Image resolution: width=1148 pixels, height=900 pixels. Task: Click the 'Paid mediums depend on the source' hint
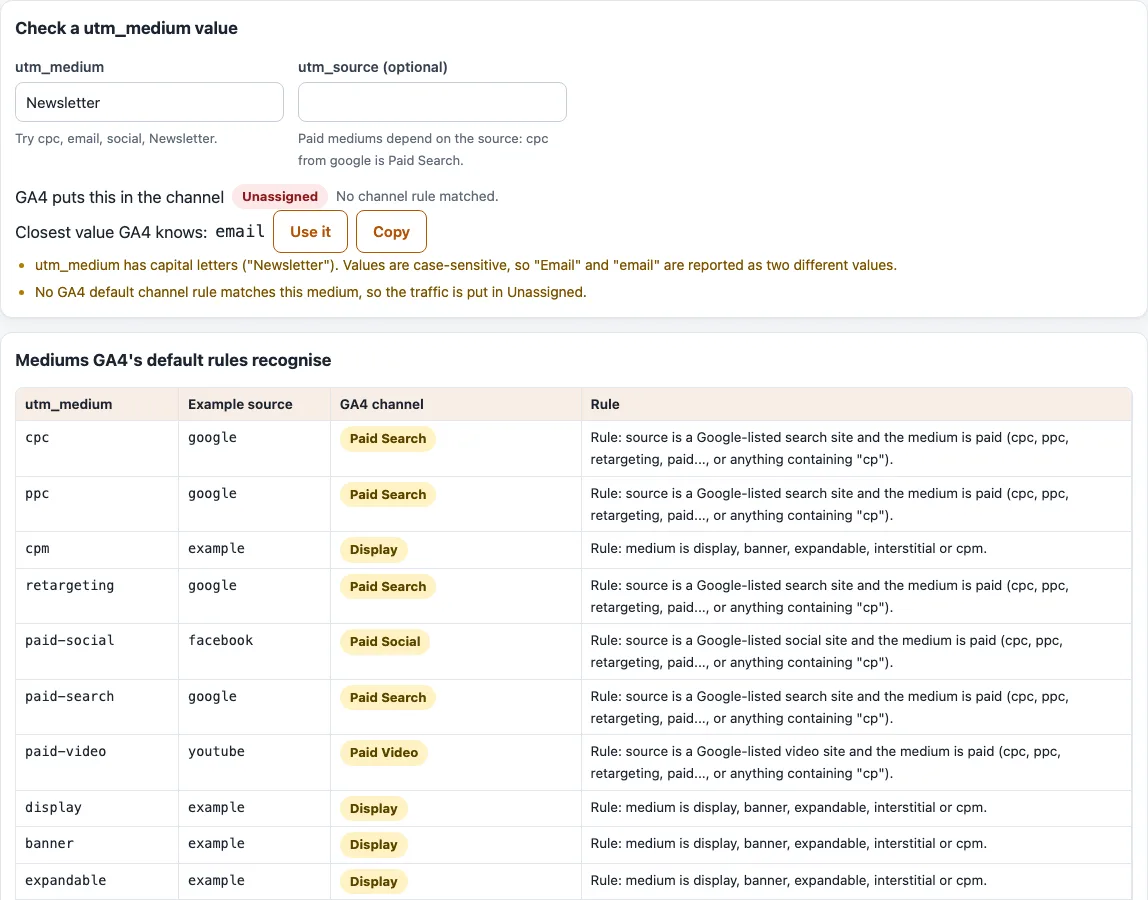click(x=423, y=149)
